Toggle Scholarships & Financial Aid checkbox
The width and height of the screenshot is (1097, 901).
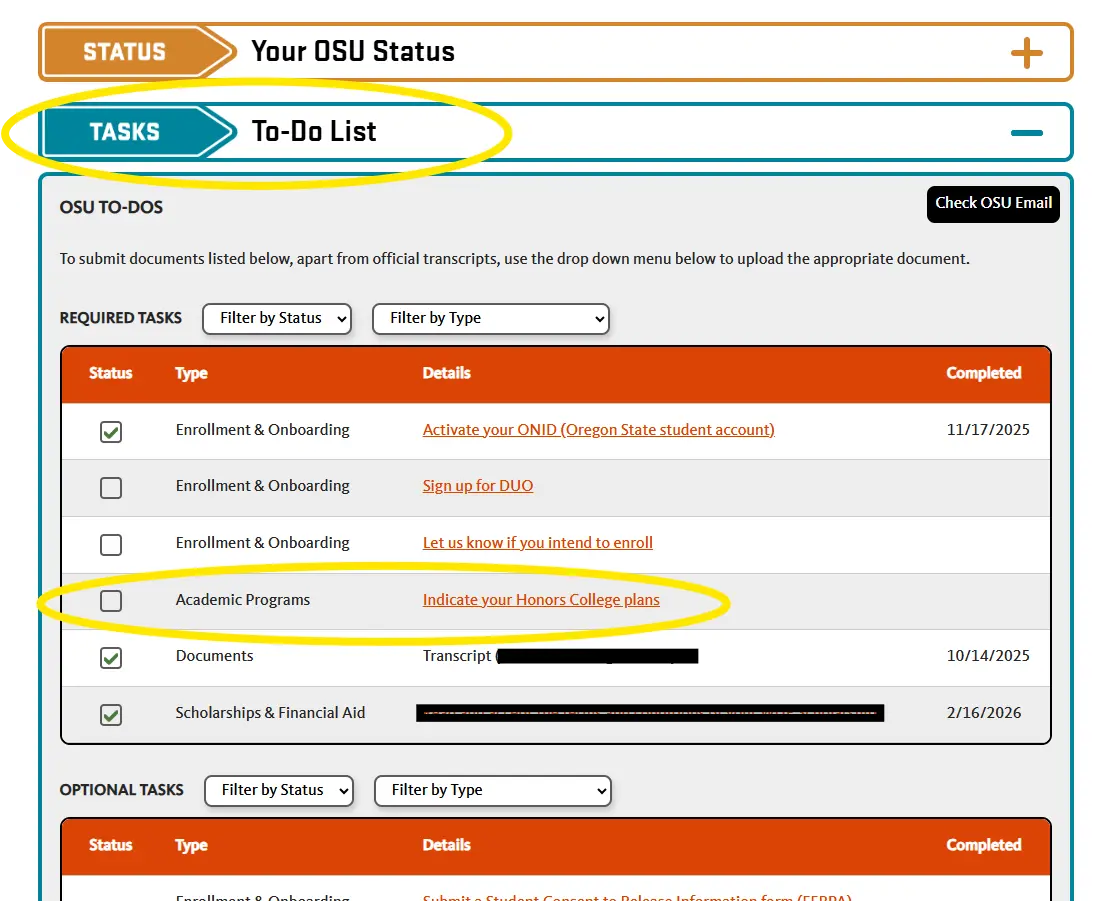111,714
